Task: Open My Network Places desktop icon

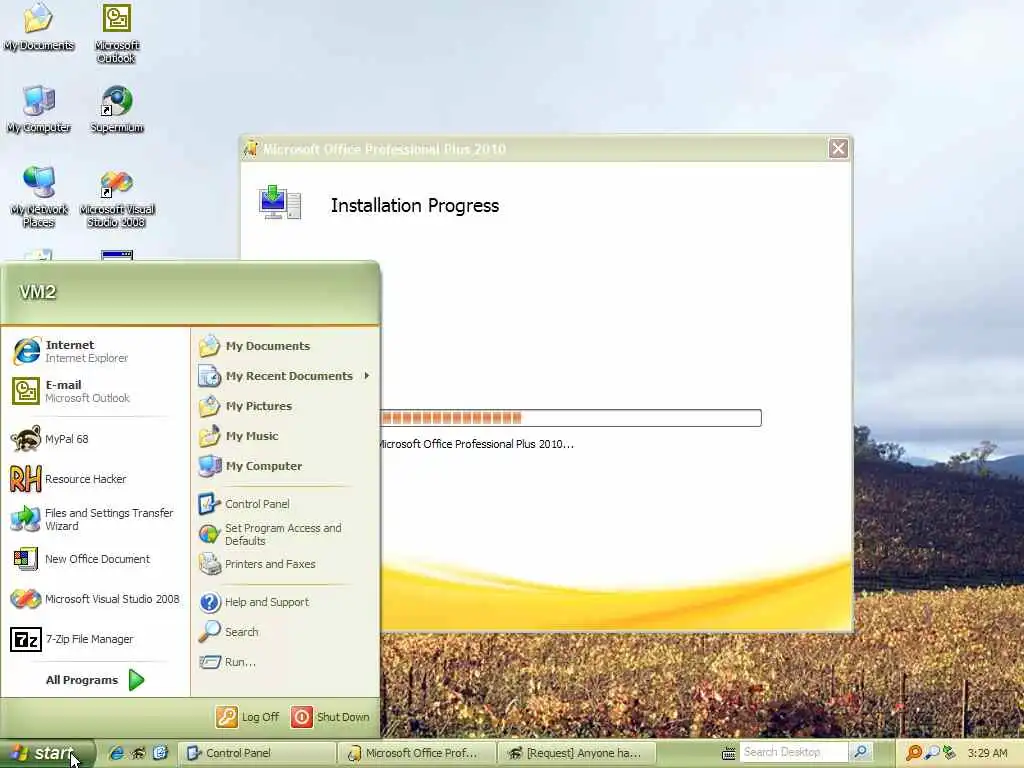Action: point(39,196)
